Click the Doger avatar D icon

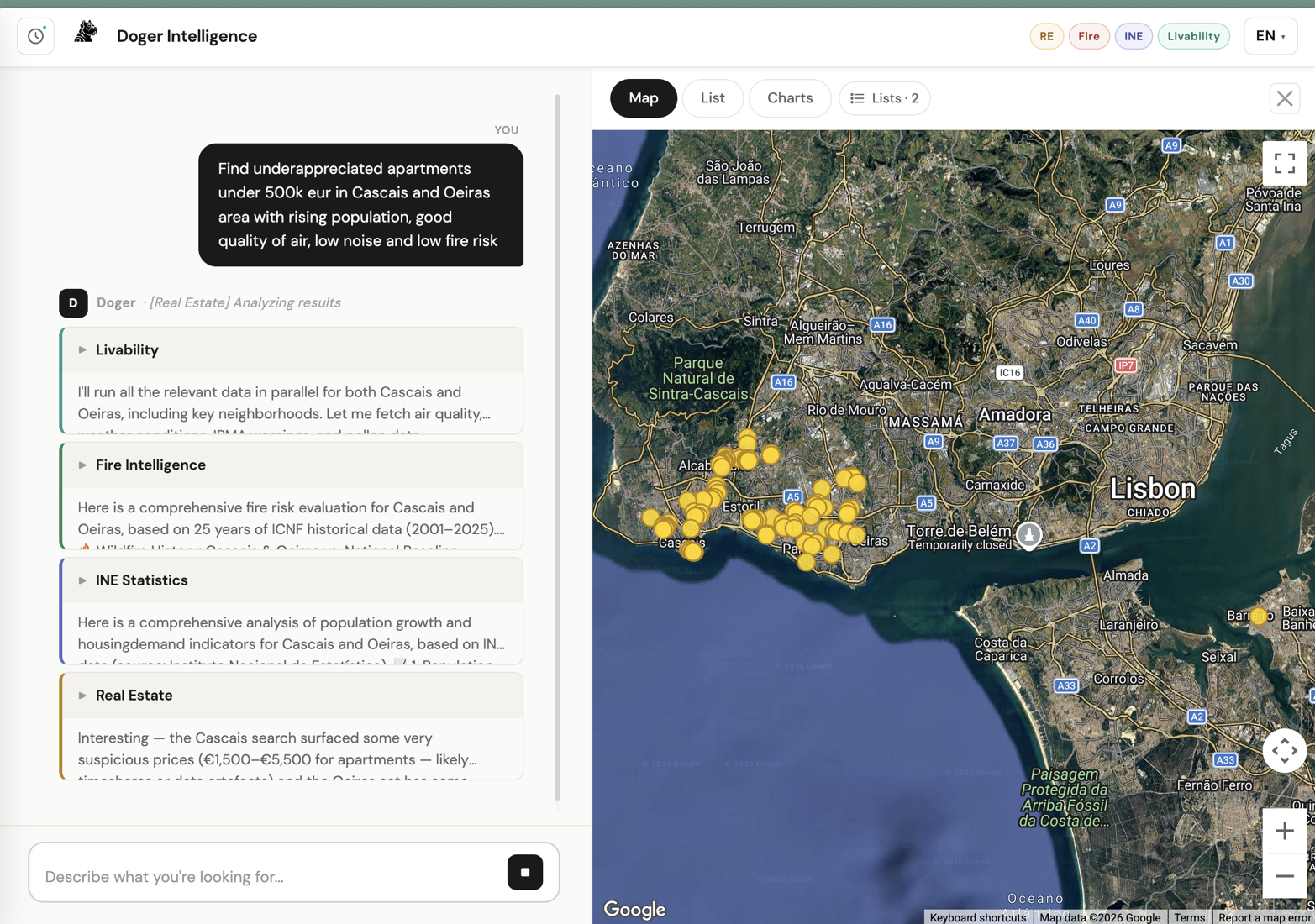(73, 302)
